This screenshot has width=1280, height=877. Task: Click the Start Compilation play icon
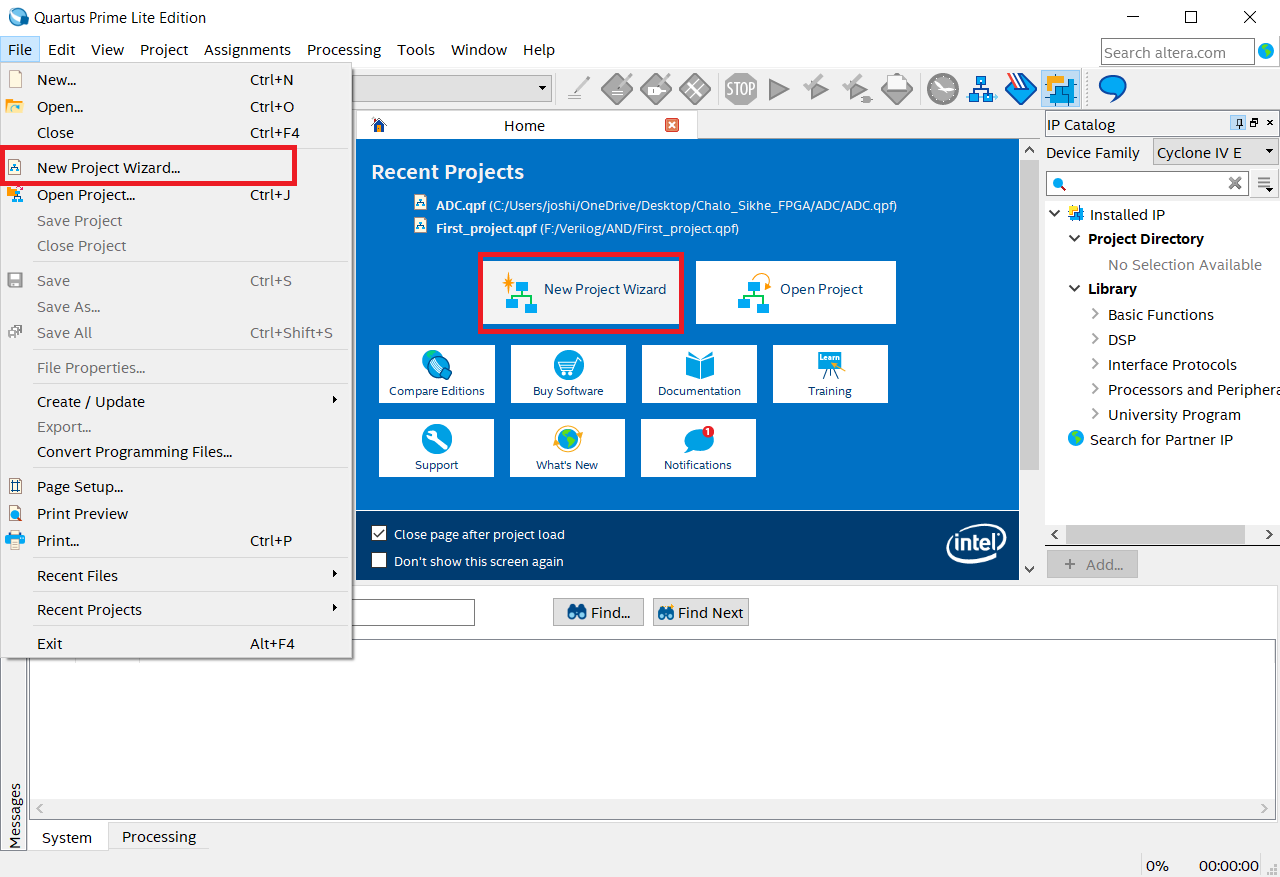click(x=779, y=89)
